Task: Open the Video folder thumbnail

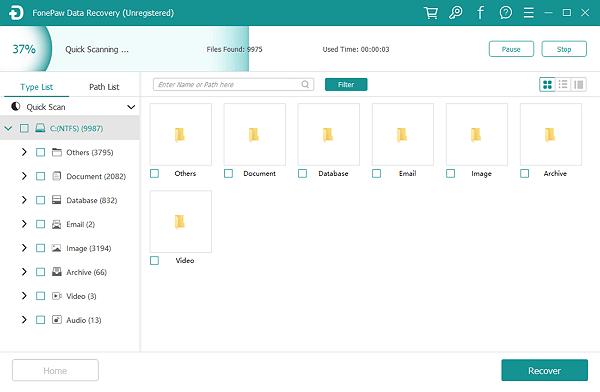Action: [x=181, y=222]
